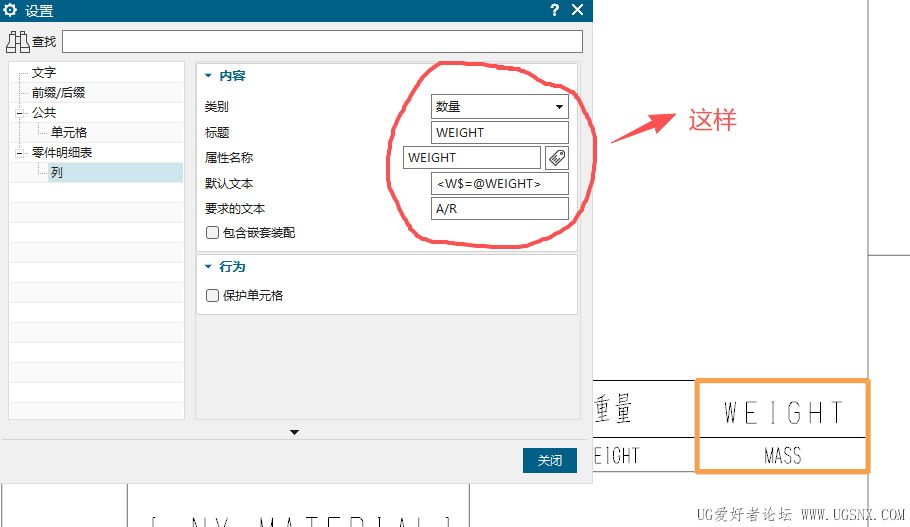Click the settings gear icon in the title bar
The height and width of the screenshot is (527, 910).
(10, 10)
